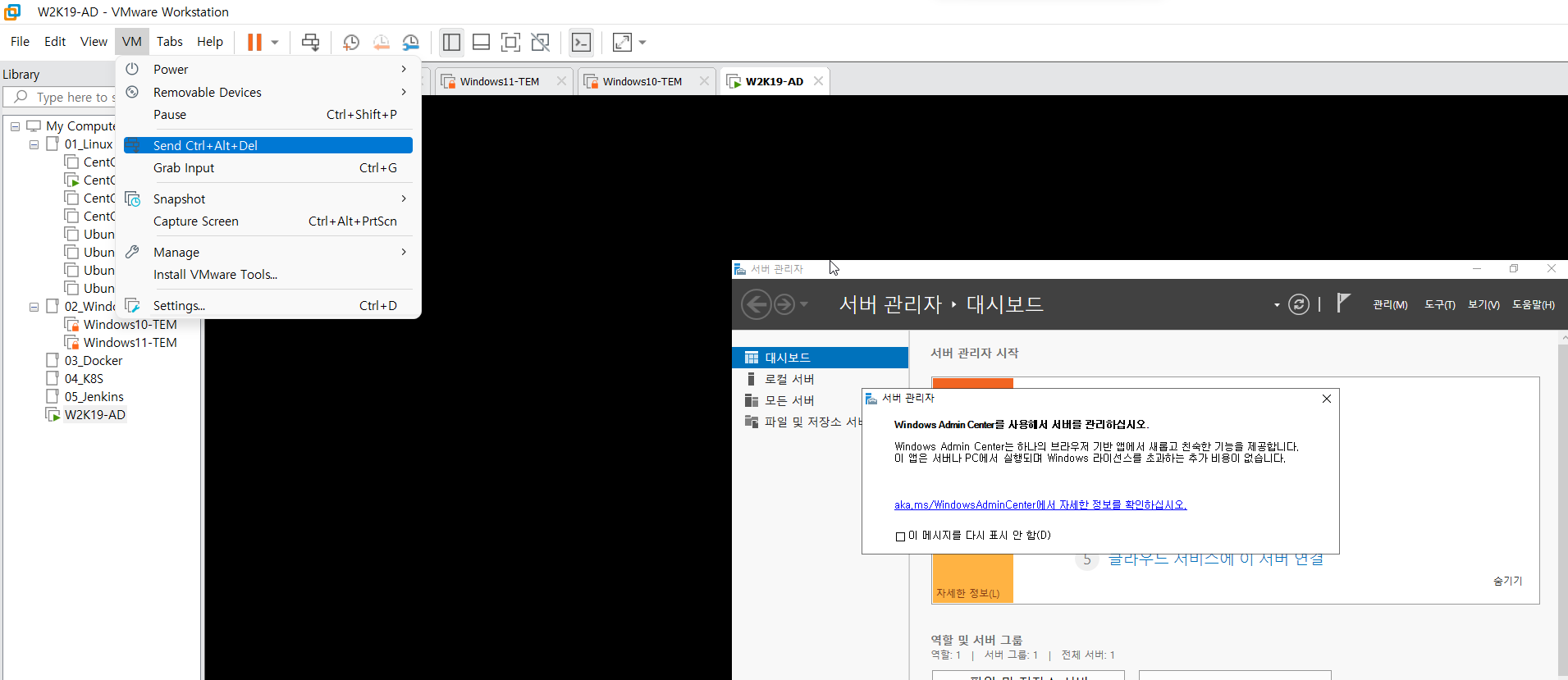1568x680 pixels.
Task: Collapse the My Computer tree node
Action: 15,126
